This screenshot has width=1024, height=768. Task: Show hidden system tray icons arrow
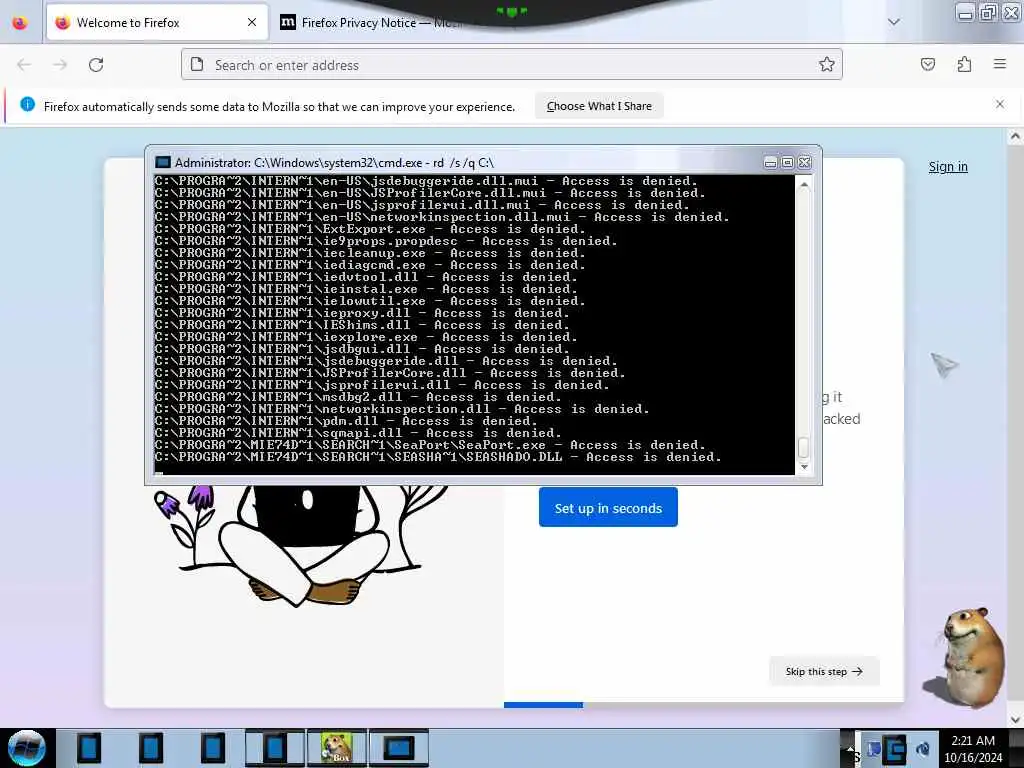click(850, 748)
